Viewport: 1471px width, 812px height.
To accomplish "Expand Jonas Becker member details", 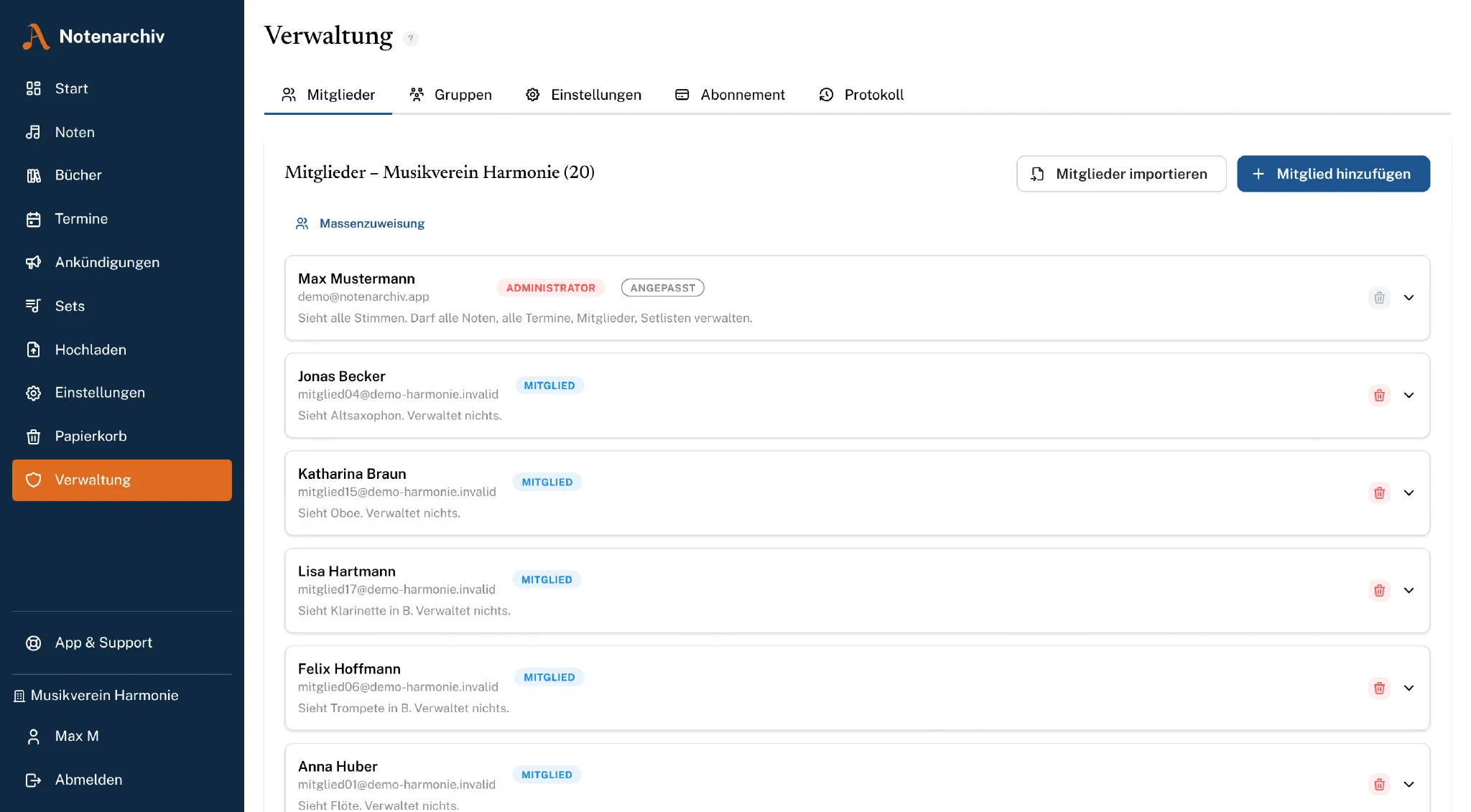I will pos(1409,395).
